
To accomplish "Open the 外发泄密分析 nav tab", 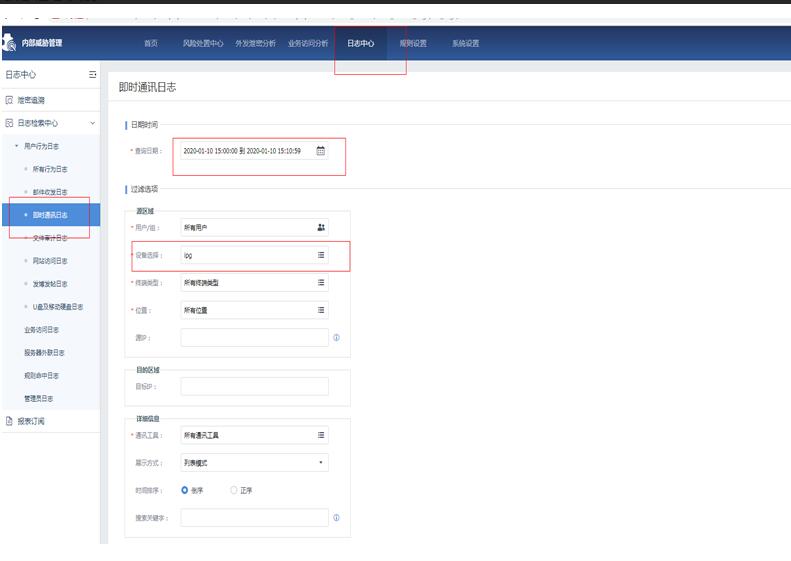I will 255,43.
